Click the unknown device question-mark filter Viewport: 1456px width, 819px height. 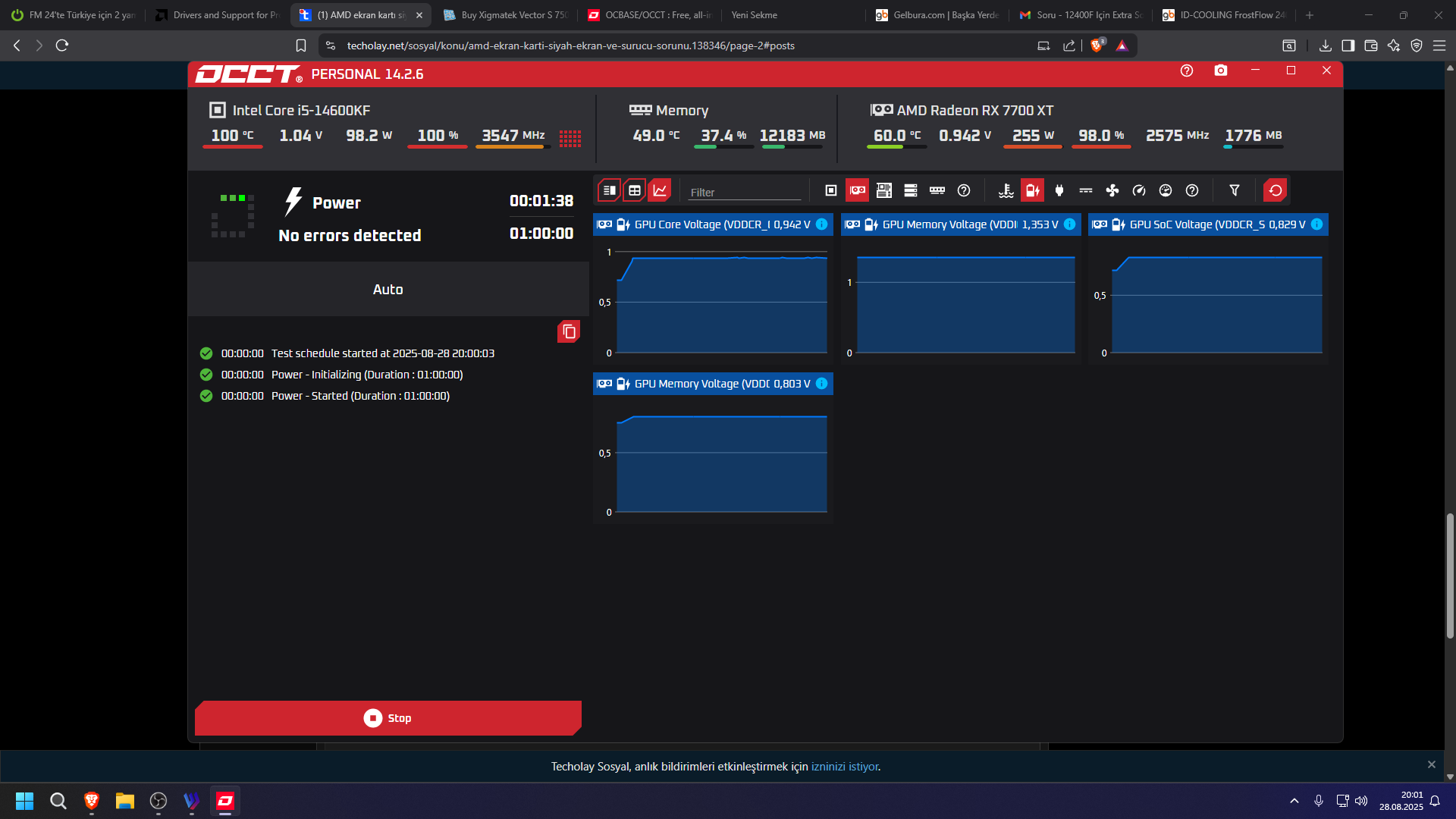pyautogui.click(x=964, y=190)
